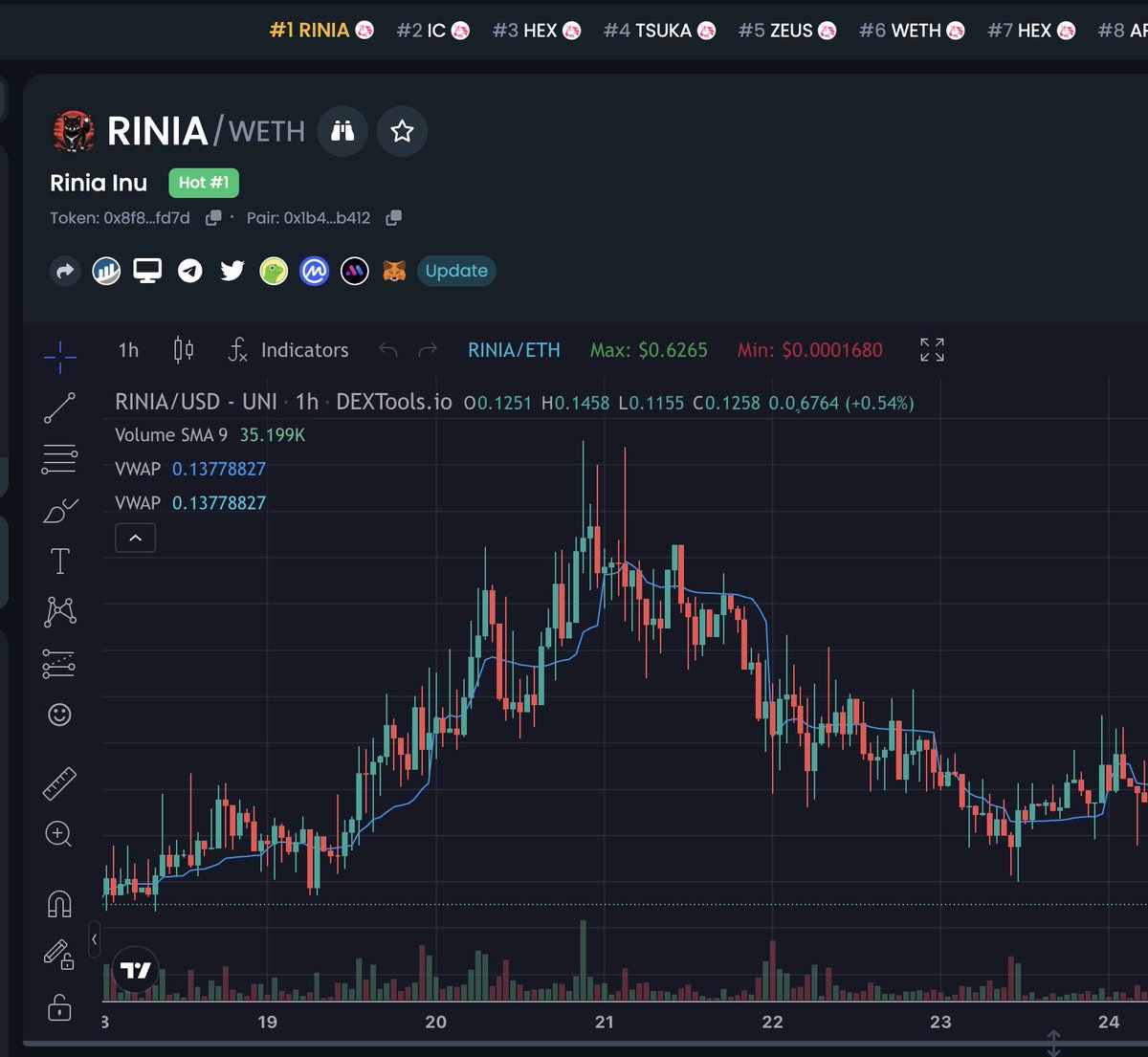
Task: Open the Indicators menu via fx icon
Action: [x=237, y=350]
